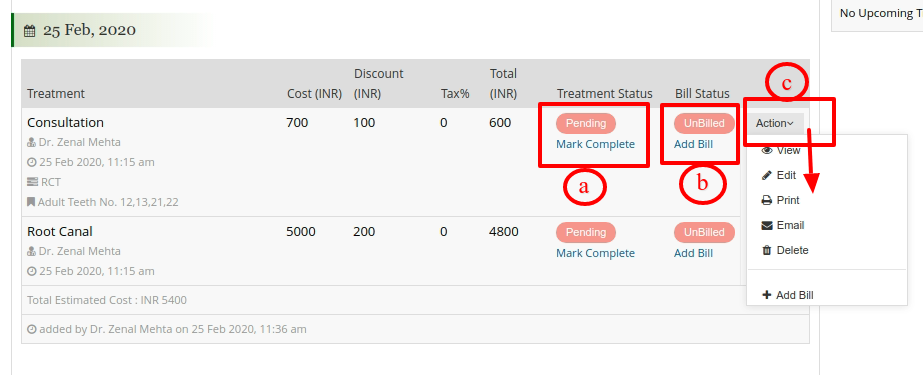Click the Discount (INR) column header
This screenshot has width=923, height=375.
tap(379, 84)
